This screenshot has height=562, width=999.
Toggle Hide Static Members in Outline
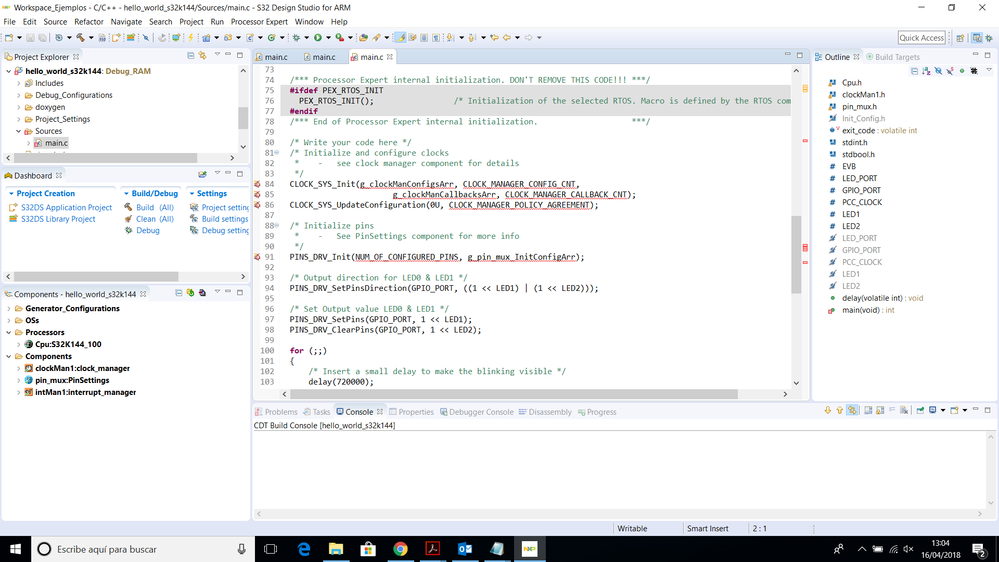(950, 71)
